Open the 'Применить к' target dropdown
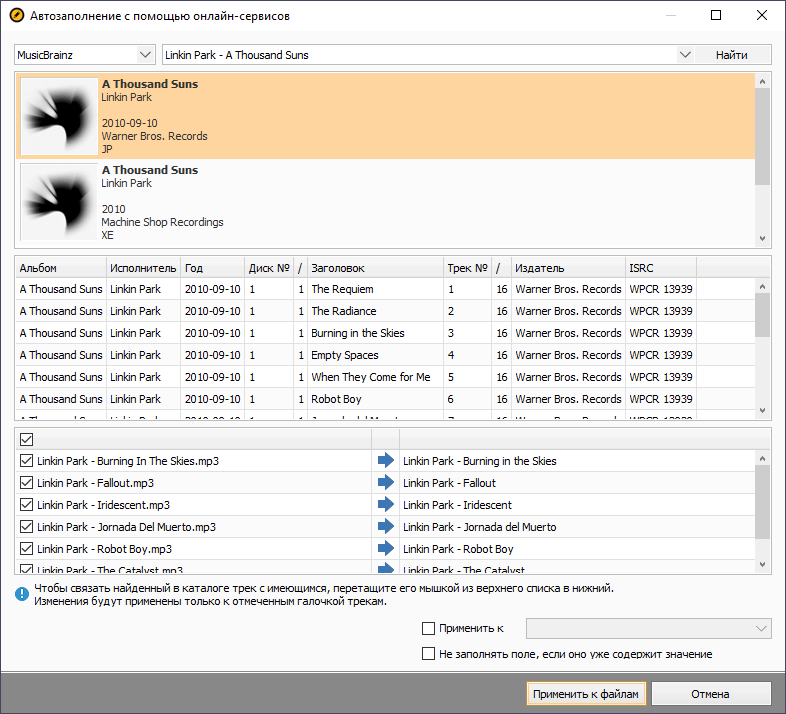This screenshot has height=714, width=786. 648,628
